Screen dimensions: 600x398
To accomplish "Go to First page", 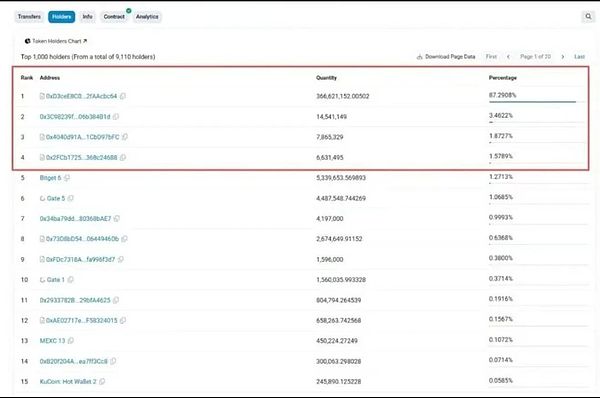I will point(491,57).
